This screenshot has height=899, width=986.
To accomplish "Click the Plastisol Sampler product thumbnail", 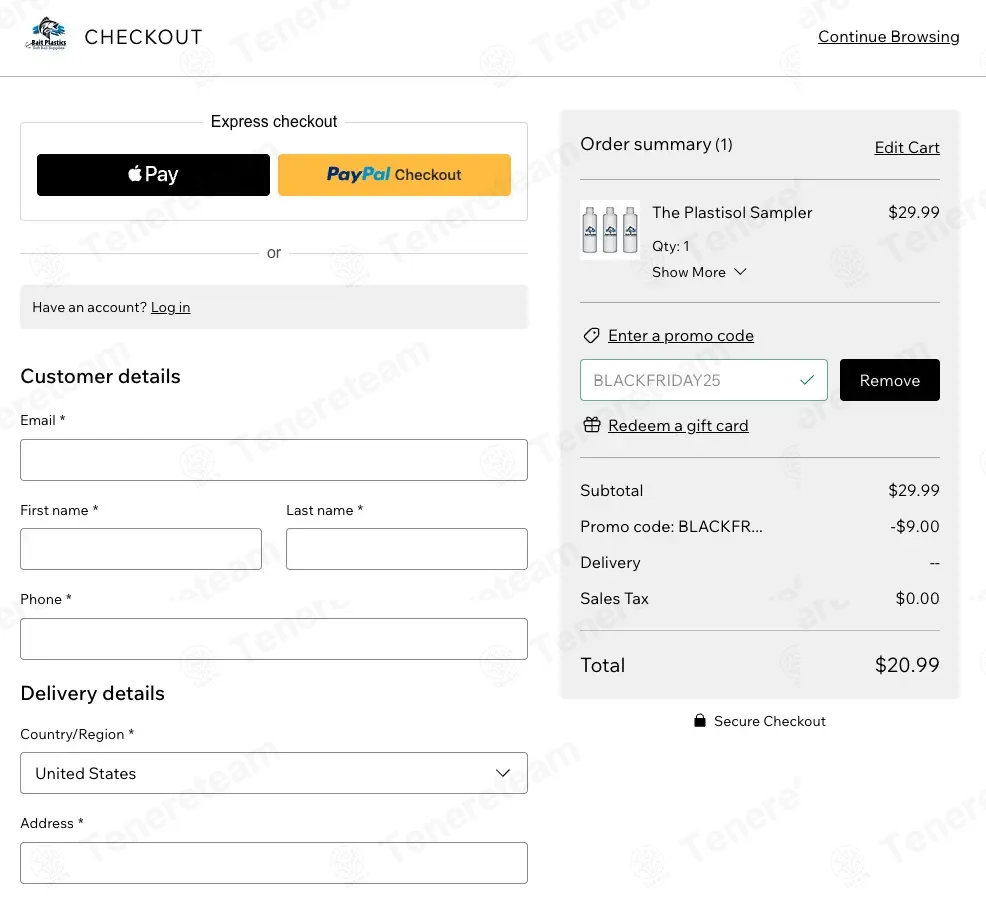I will [x=609, y=230].
